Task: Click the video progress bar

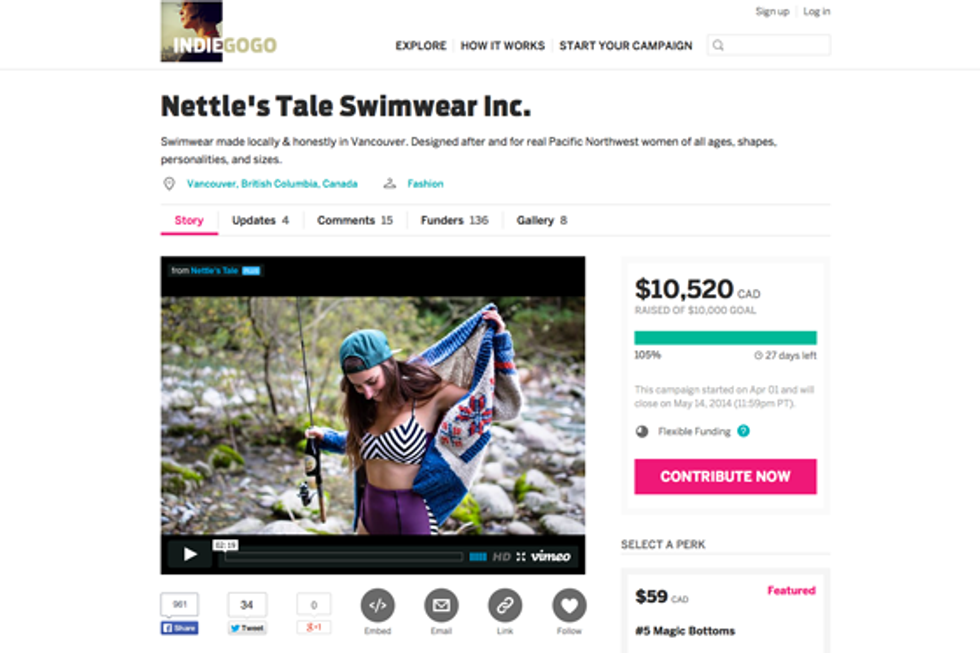Action: [342, 556]
